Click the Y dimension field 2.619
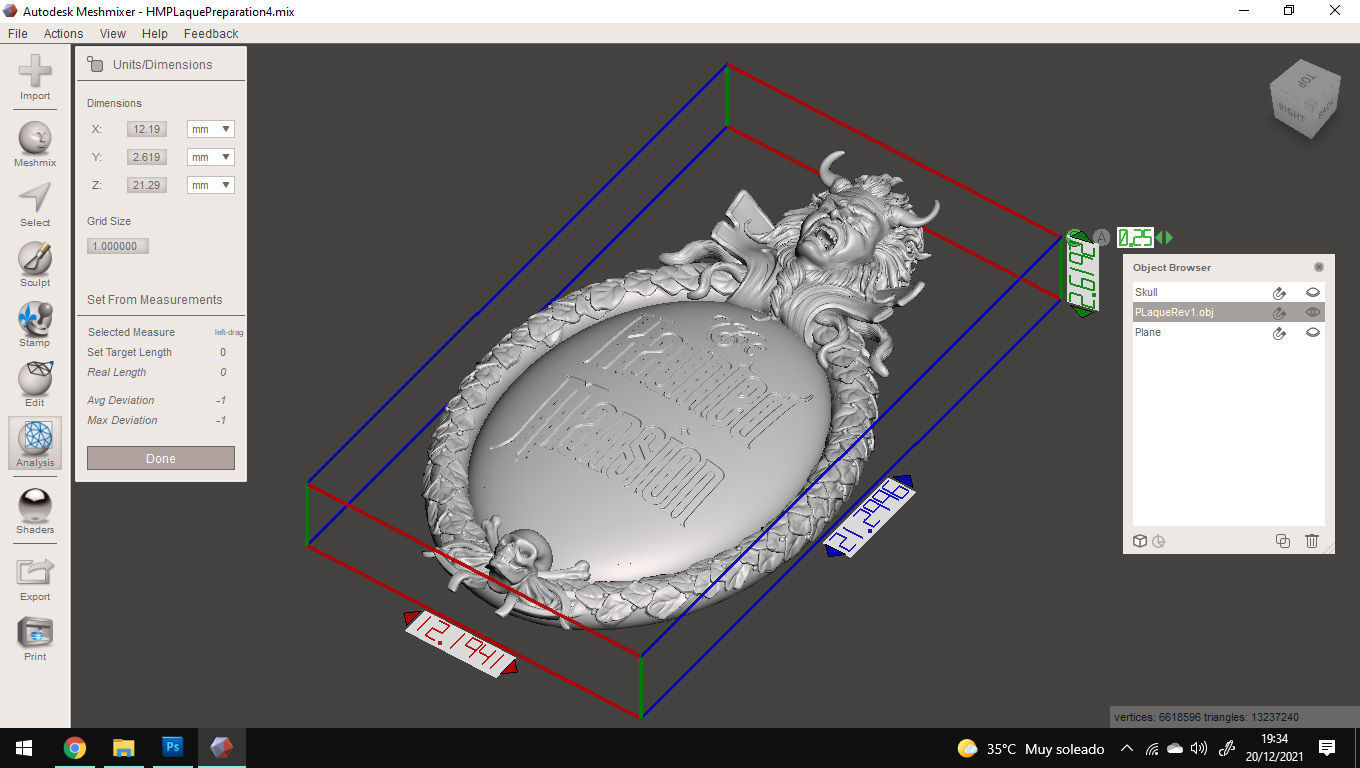Screen dimensions: 1360x768 (147, 157)
